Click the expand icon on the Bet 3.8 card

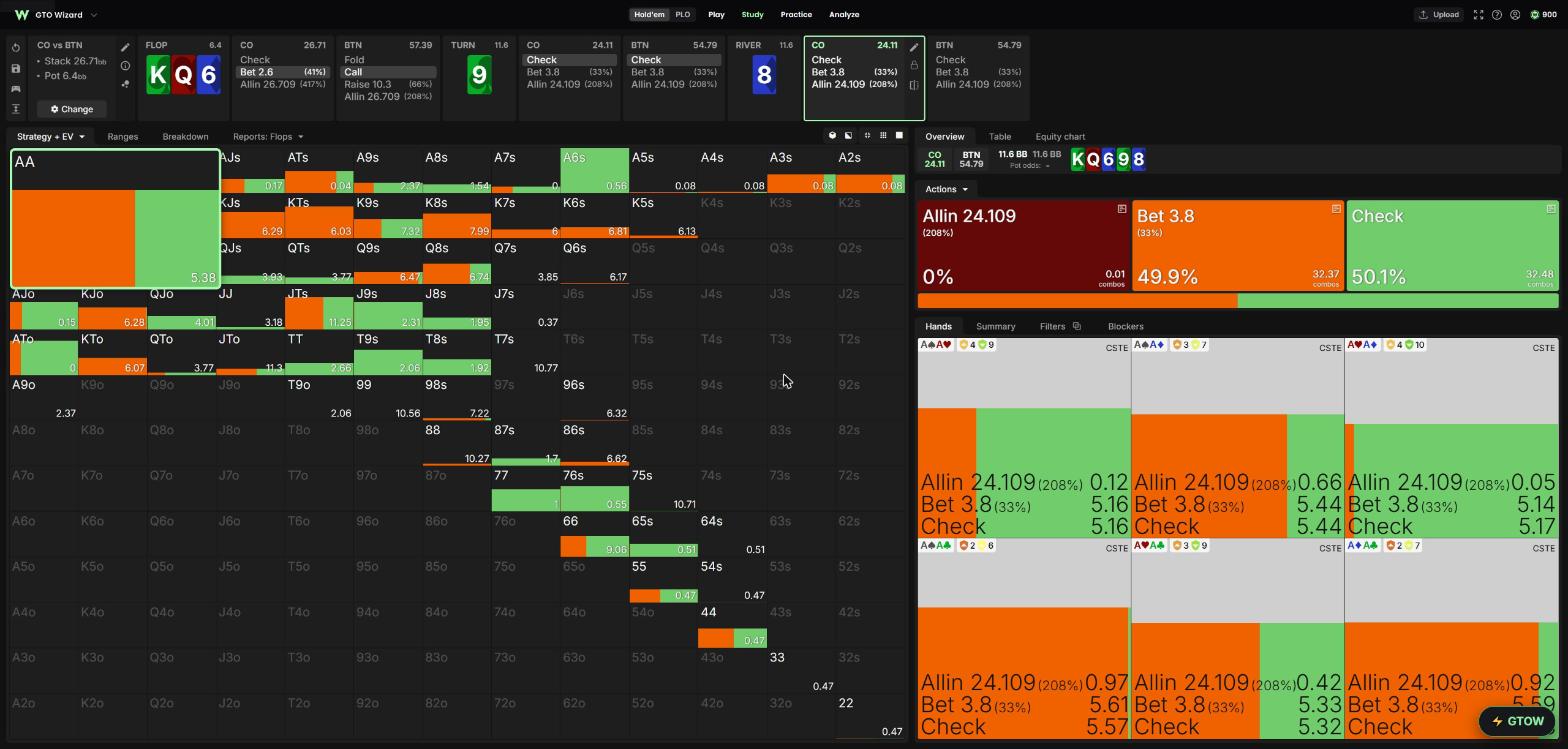[1336, 209]
